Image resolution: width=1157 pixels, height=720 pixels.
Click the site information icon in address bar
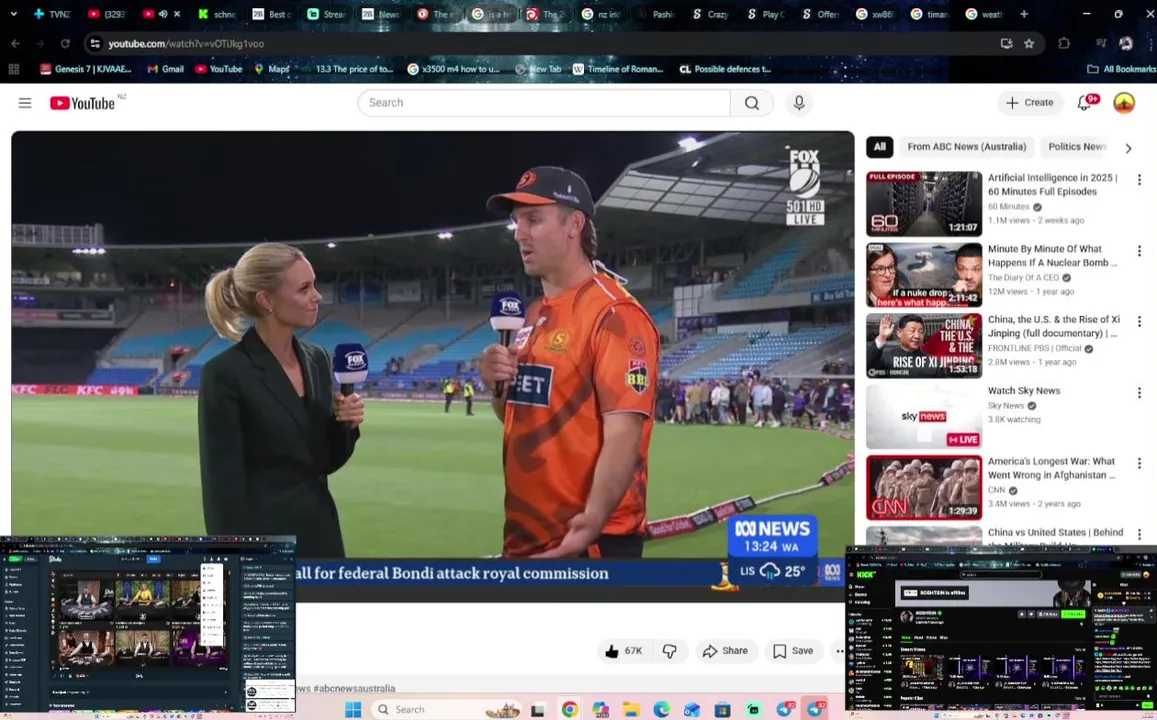pyautogui.click(x=95, y=44)
